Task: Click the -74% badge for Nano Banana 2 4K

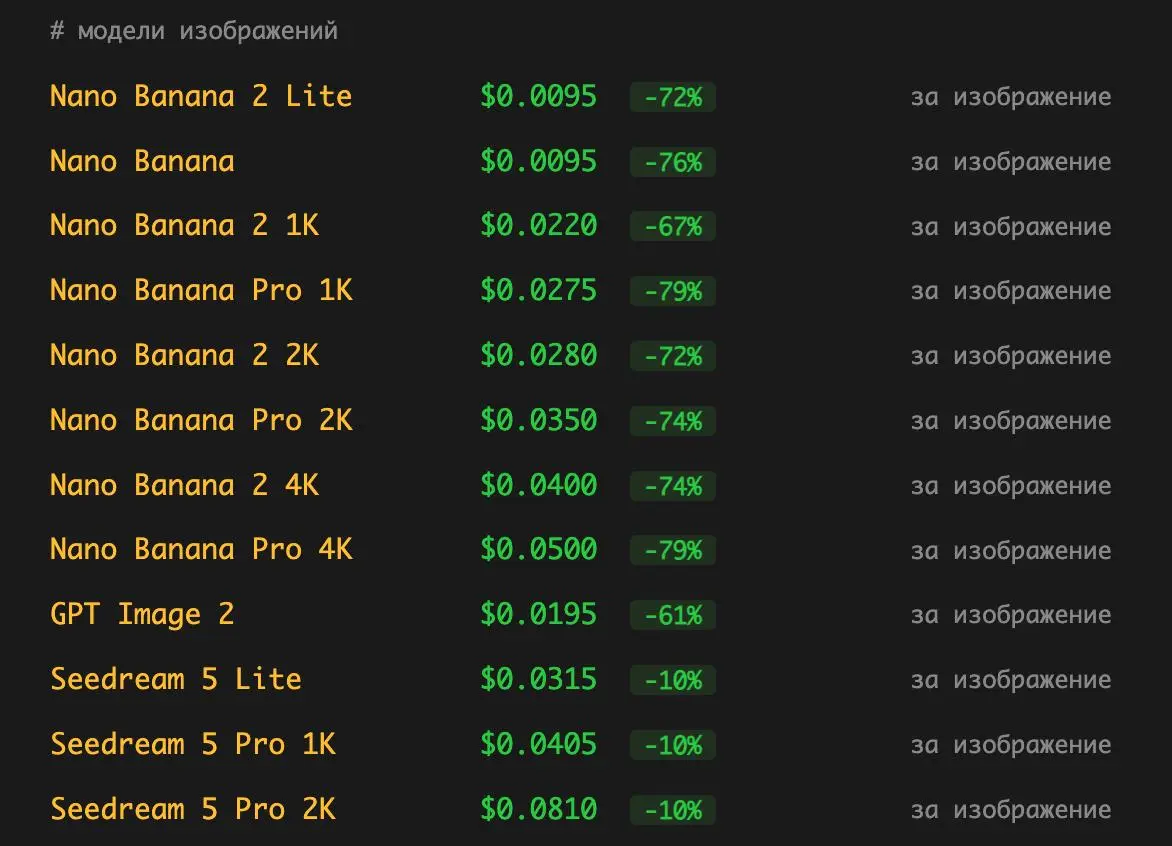Action: point(673,487)
